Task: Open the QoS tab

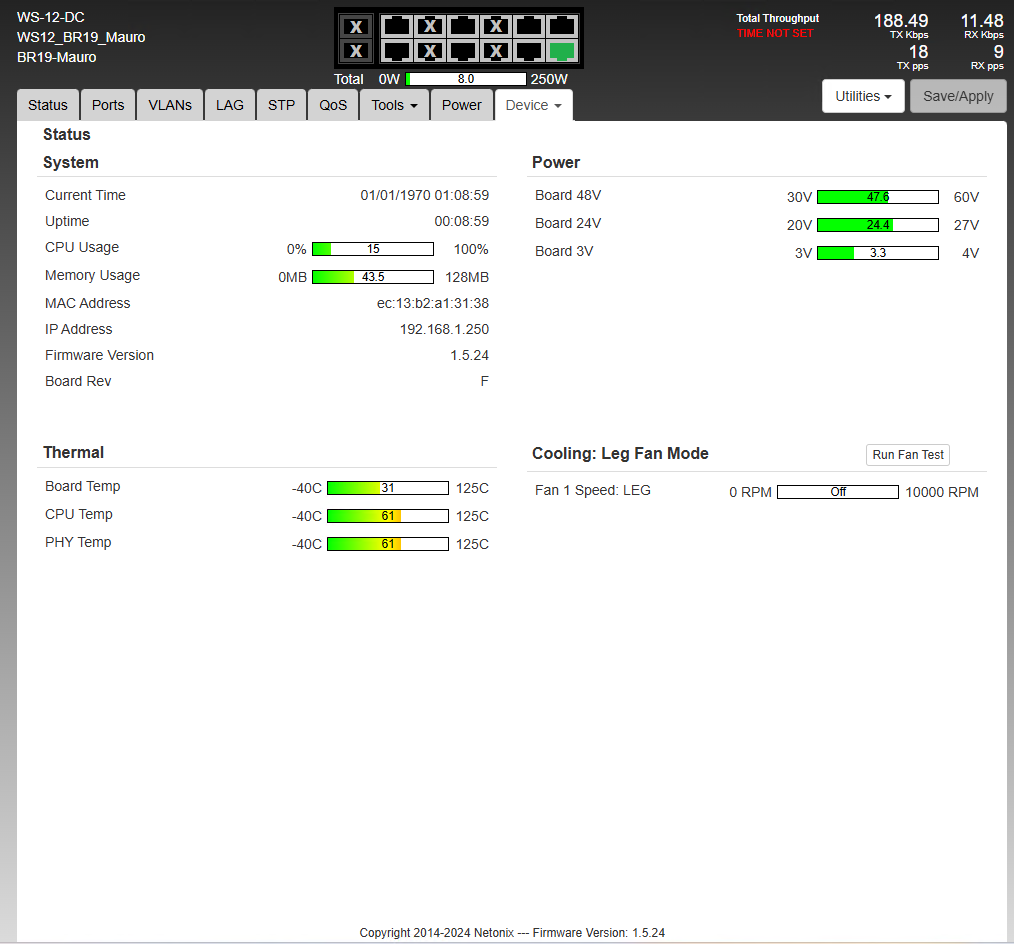Action: point(333,105)
